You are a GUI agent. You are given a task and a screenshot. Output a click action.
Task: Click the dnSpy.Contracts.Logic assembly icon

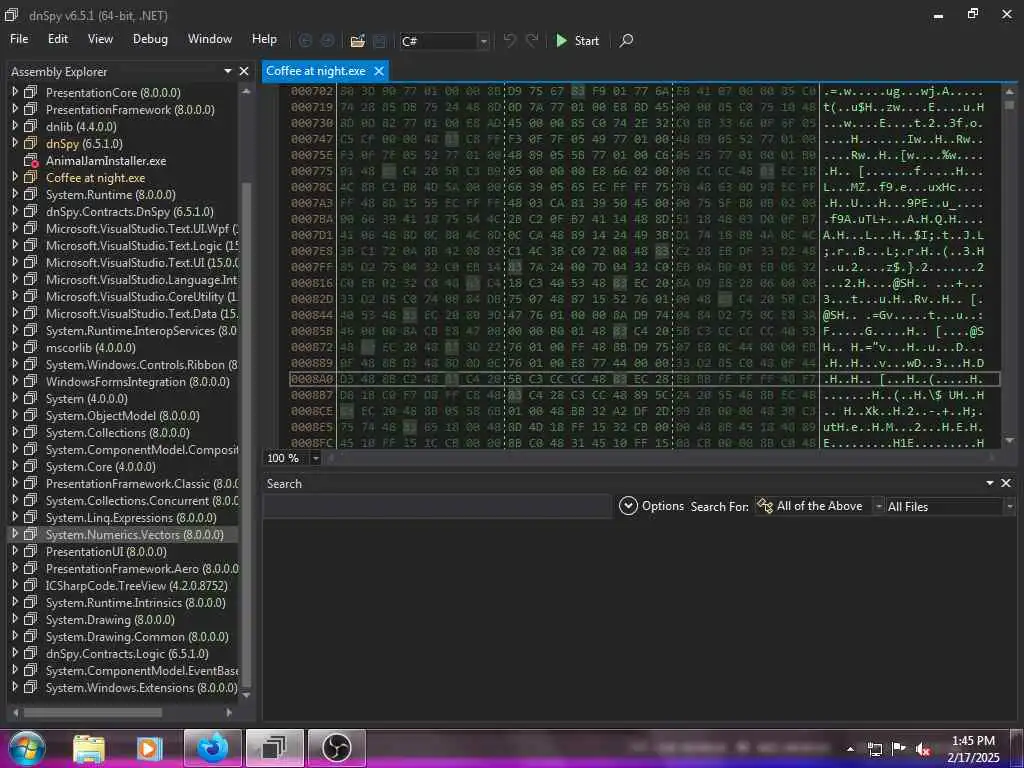(x=31, y=653)
